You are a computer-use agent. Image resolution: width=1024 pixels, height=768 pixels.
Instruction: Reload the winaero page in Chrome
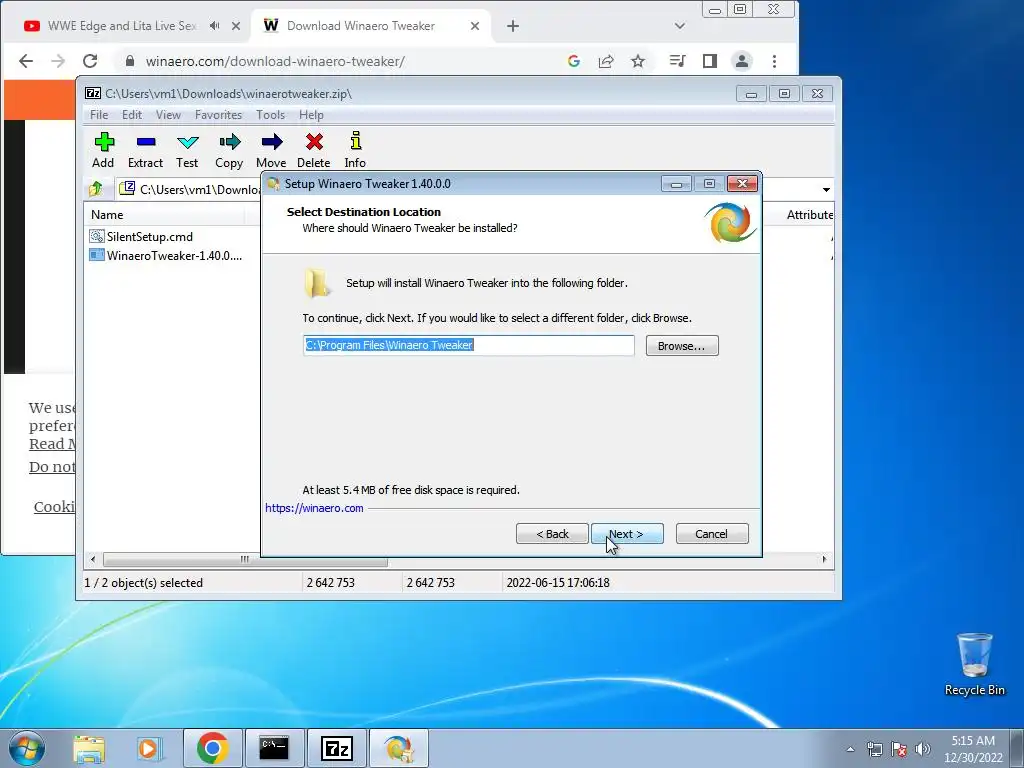[x=90, y=61]
